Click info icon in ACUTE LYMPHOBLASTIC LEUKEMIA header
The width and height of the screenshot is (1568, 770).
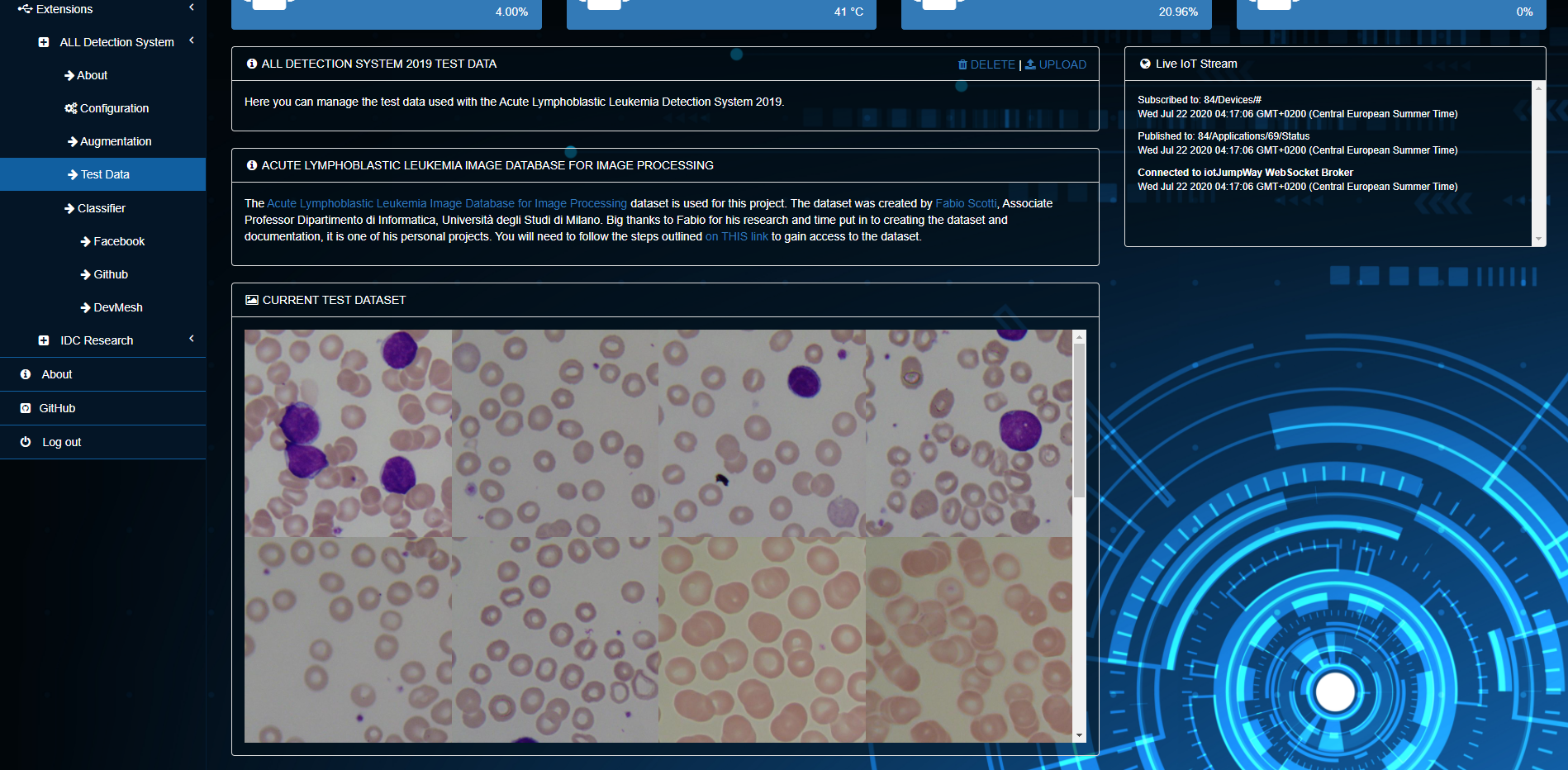tap(252, 165)
